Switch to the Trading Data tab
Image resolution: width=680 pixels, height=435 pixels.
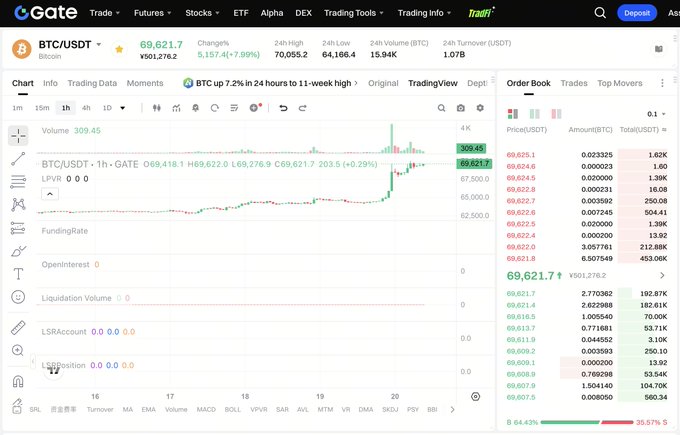coord(92,83)
